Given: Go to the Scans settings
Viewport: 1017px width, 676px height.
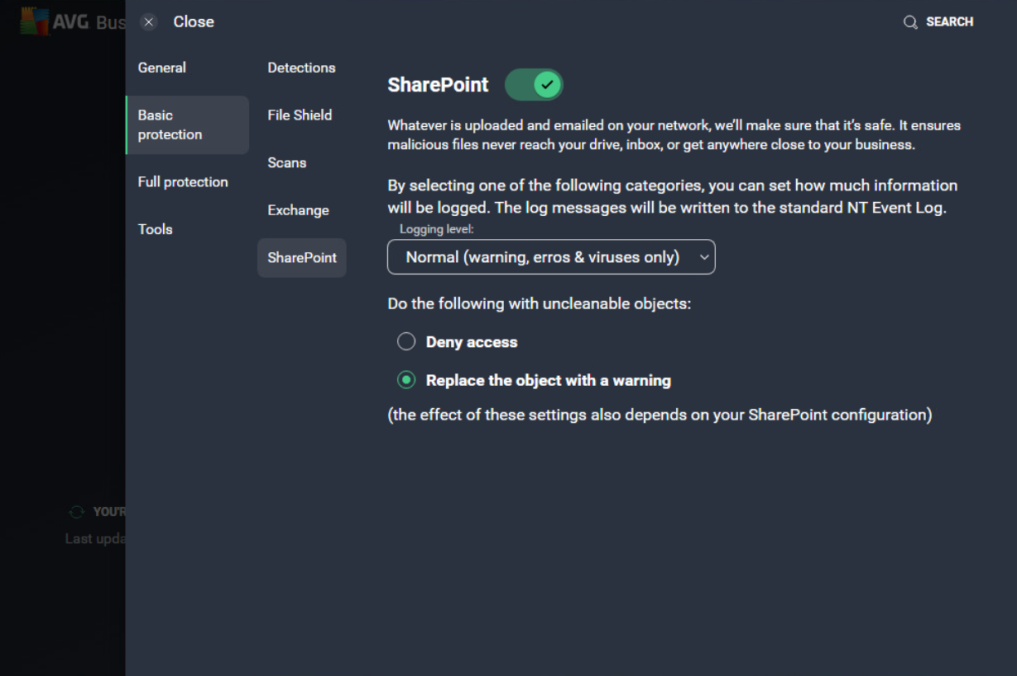Looking at the screenshot, I should coord(287,162).
